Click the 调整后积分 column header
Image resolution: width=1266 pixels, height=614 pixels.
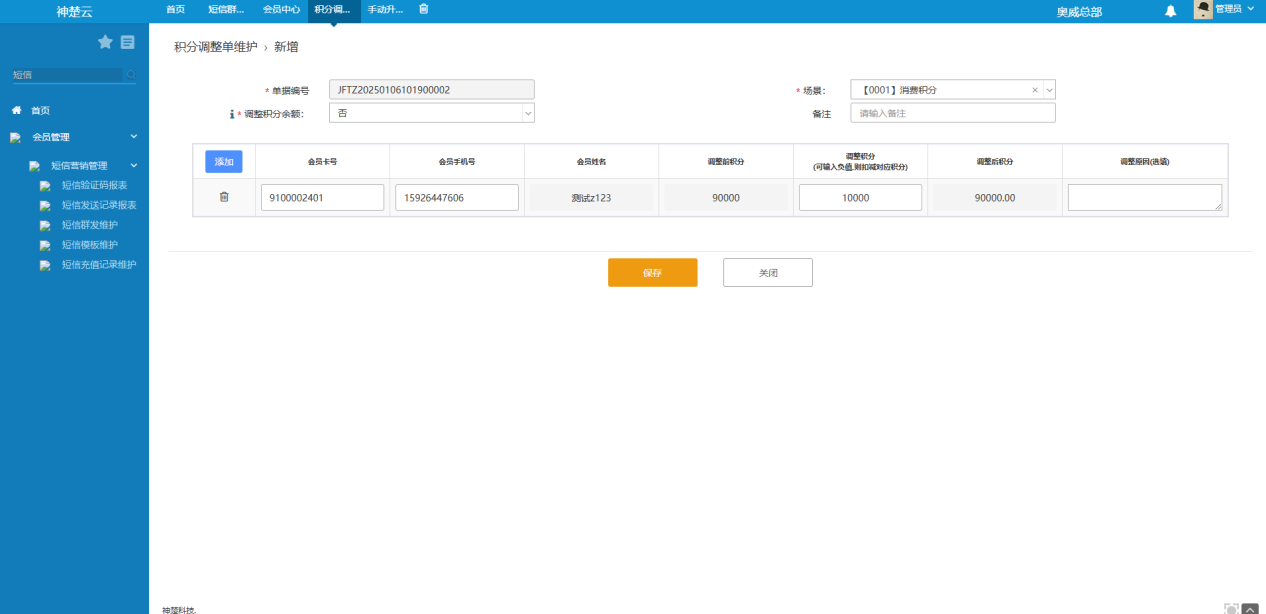pos(995,161)
